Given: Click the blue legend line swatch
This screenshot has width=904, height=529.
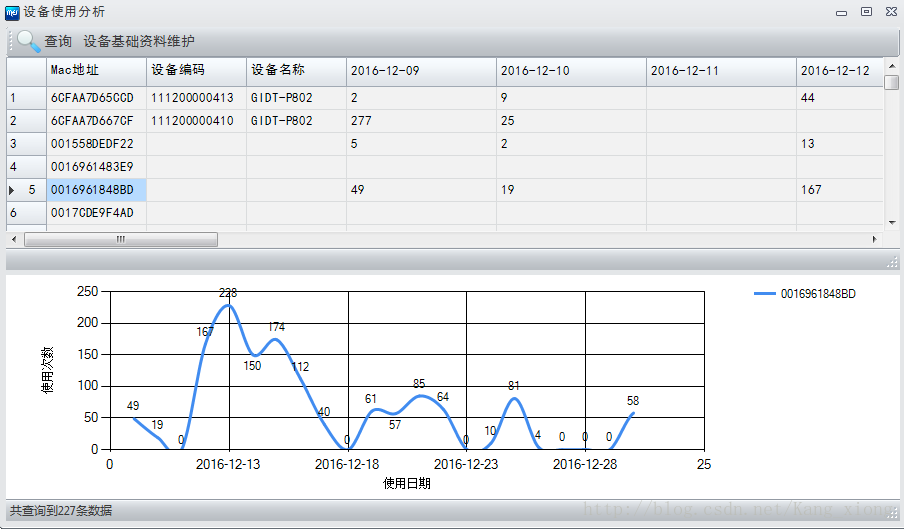Looking at the screenshot, I should pyautogui.click(x=764, y=294).
